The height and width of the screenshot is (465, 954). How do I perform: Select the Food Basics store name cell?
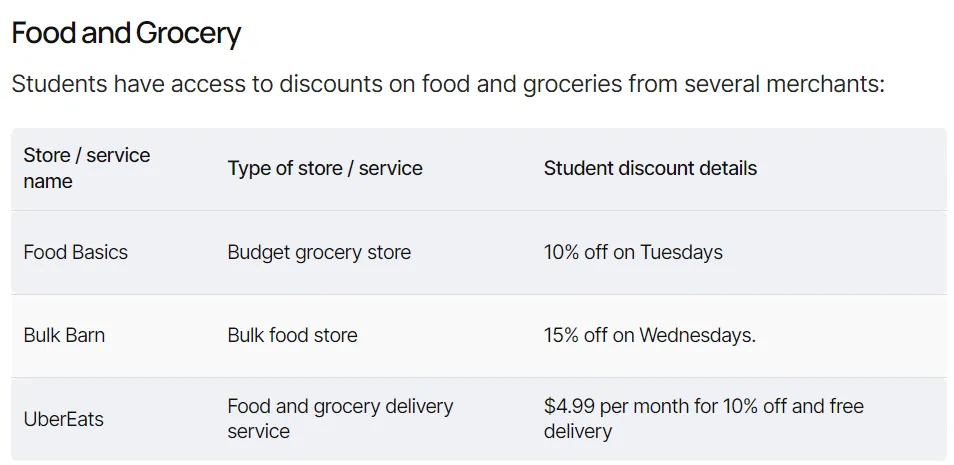pyautogui.click(x=76, y=252)
